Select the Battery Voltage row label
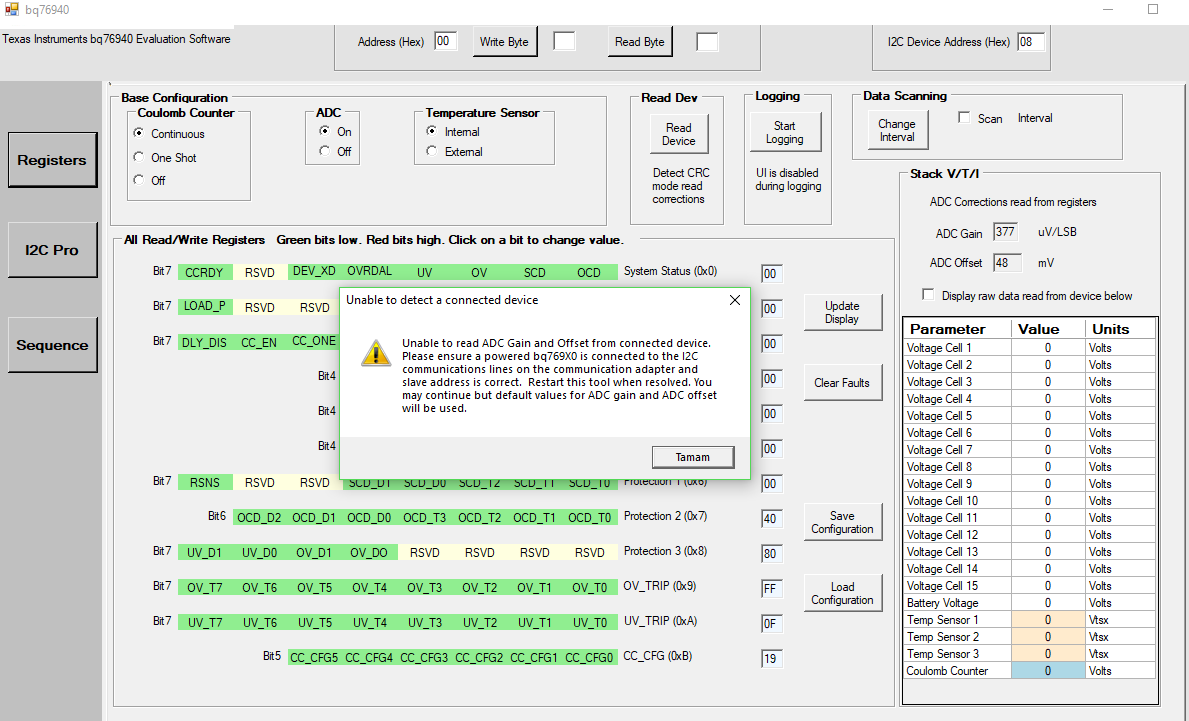 [x=958, y=603]
